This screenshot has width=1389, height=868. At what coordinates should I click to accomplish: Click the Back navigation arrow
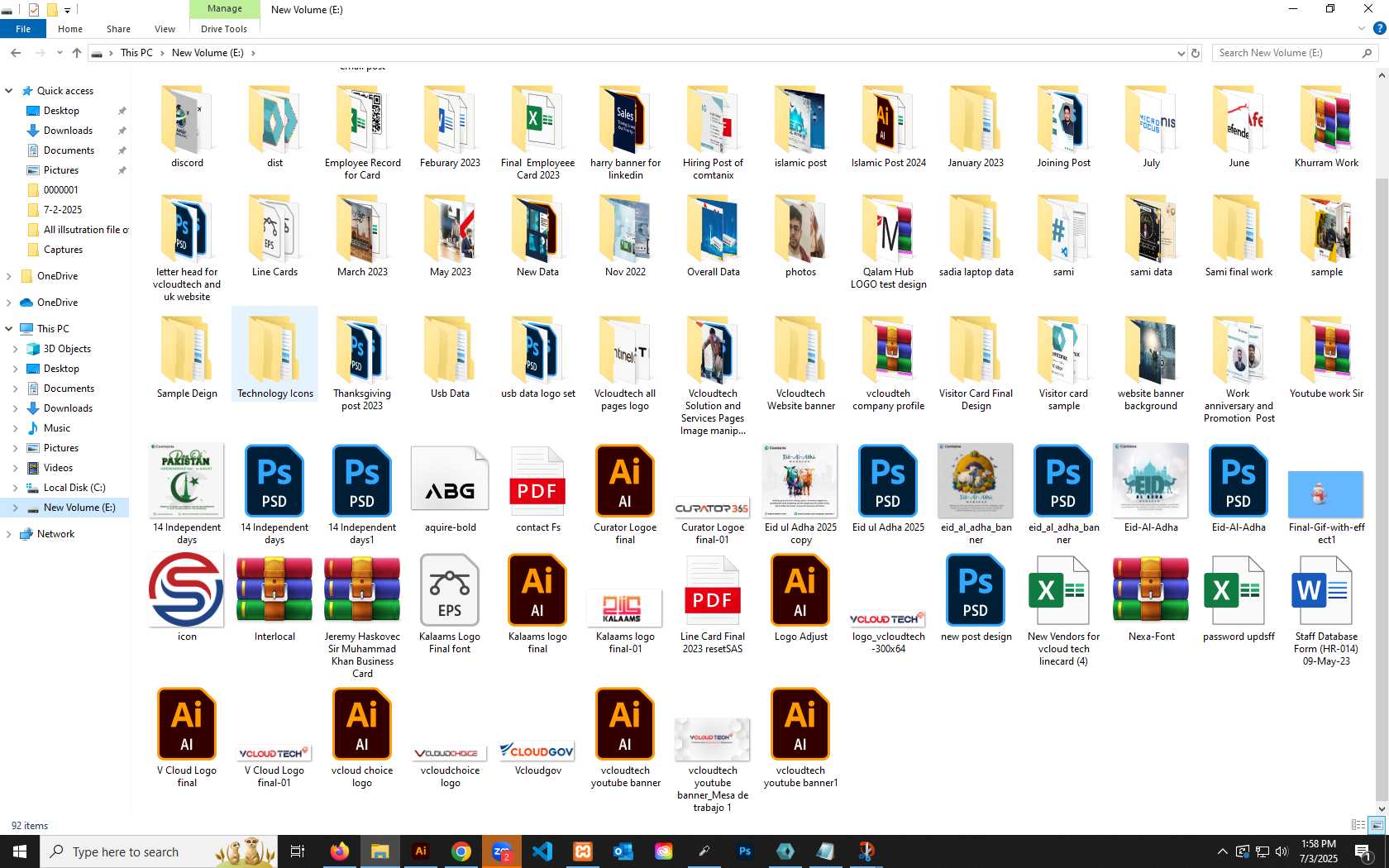pos(16,53)
